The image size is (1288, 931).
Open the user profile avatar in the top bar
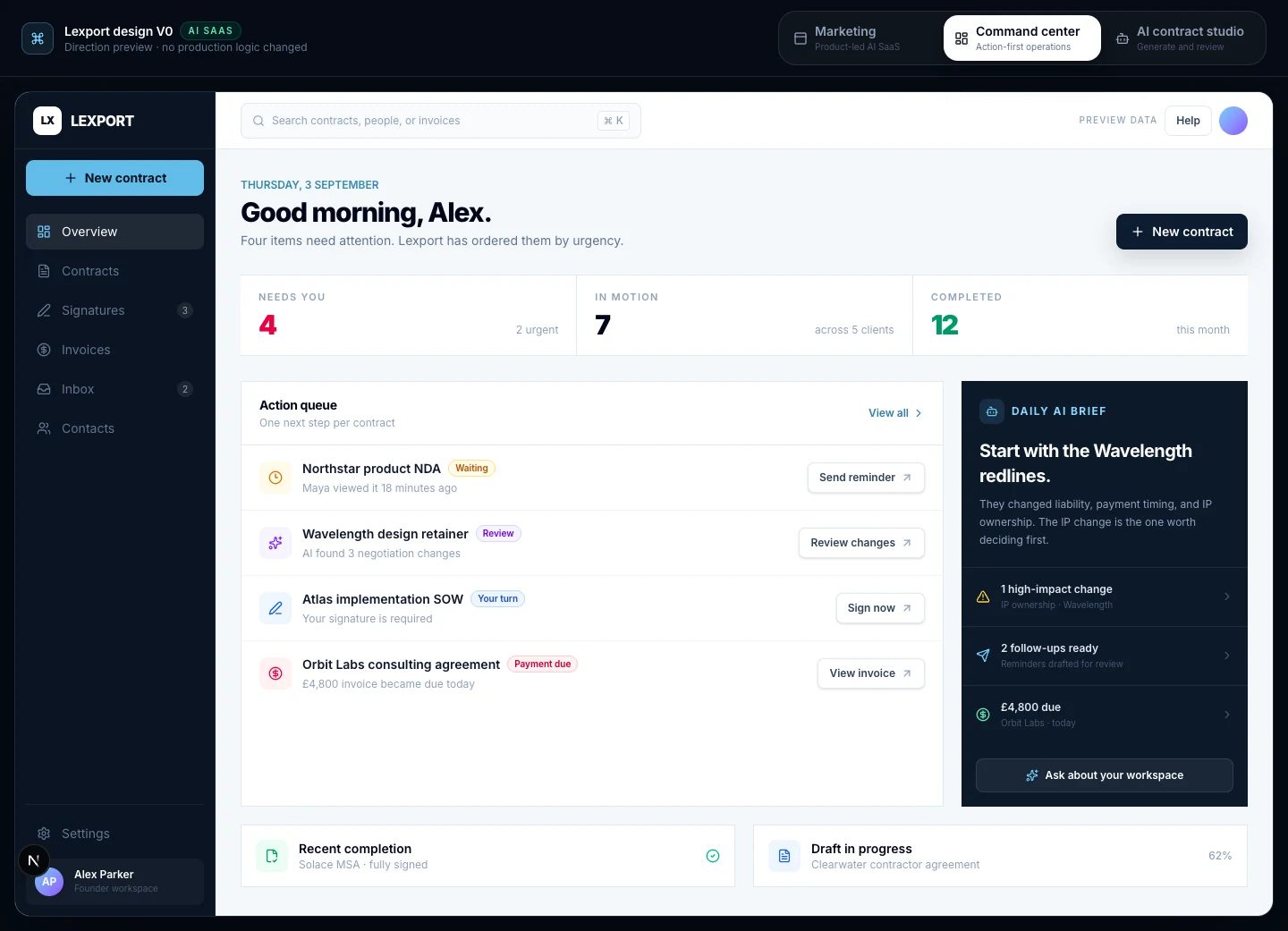pyautogui.click(x=1233, y=121)
